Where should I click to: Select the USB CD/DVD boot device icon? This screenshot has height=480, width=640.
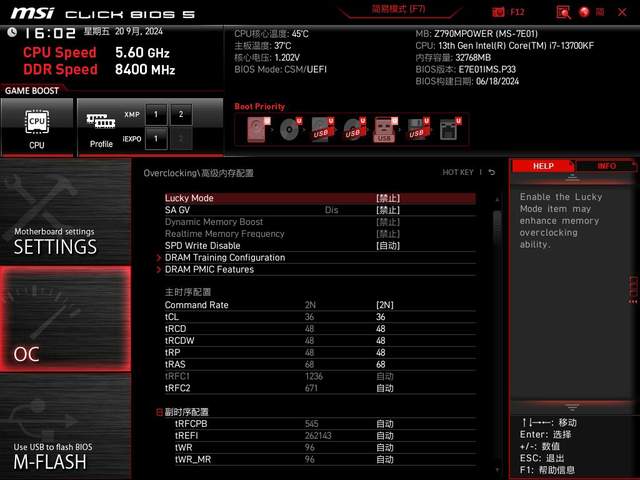tap(354, 130)
